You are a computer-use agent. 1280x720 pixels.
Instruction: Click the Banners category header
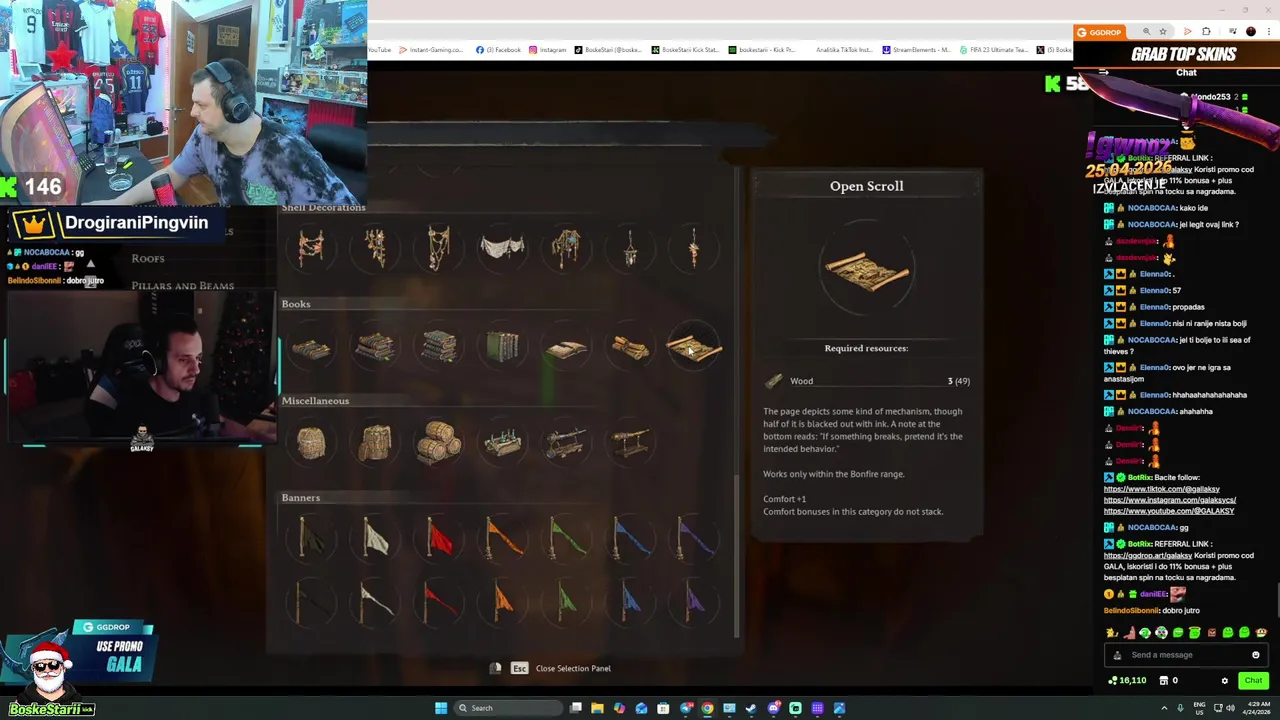[301, 498]
